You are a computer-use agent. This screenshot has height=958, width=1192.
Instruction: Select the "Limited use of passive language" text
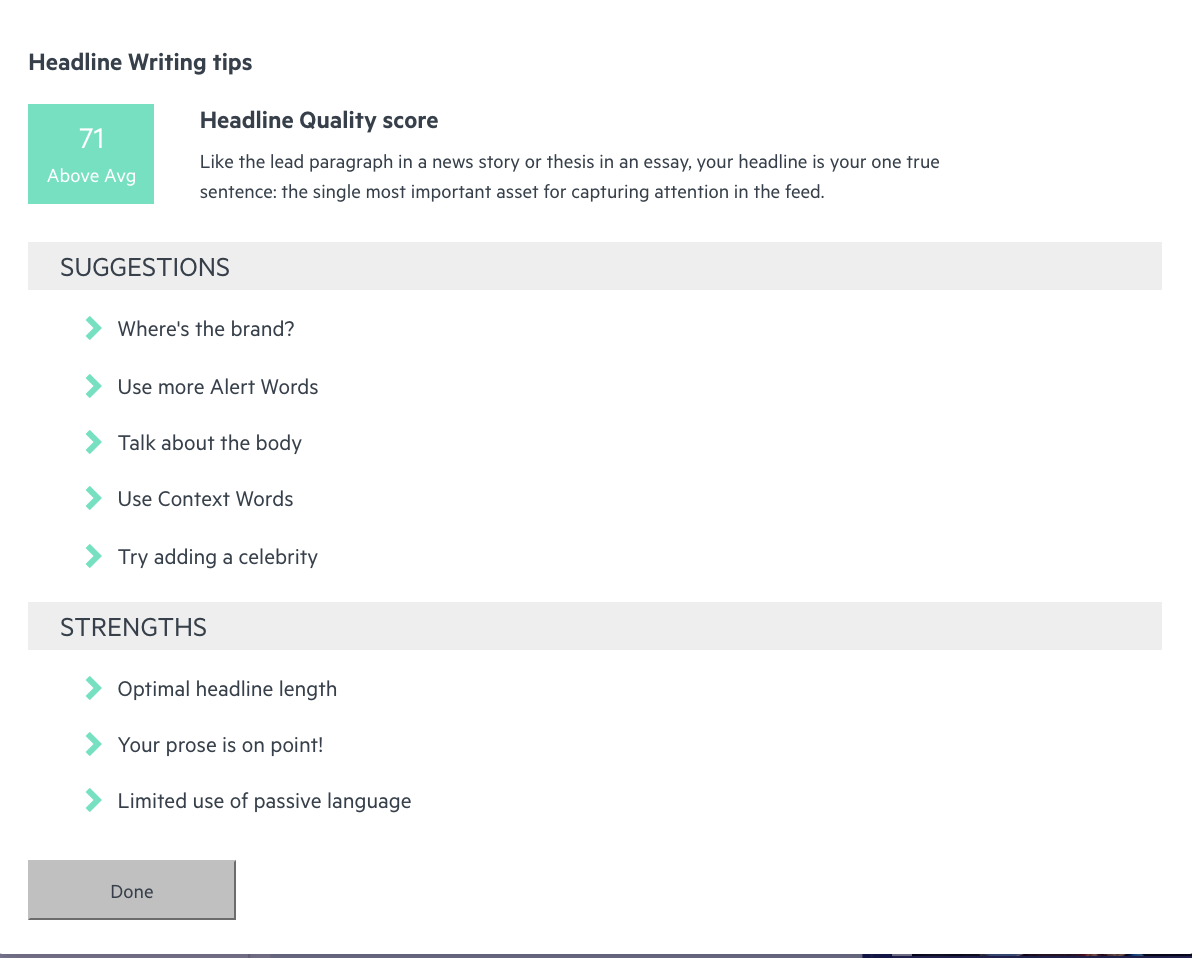[265, 801]
